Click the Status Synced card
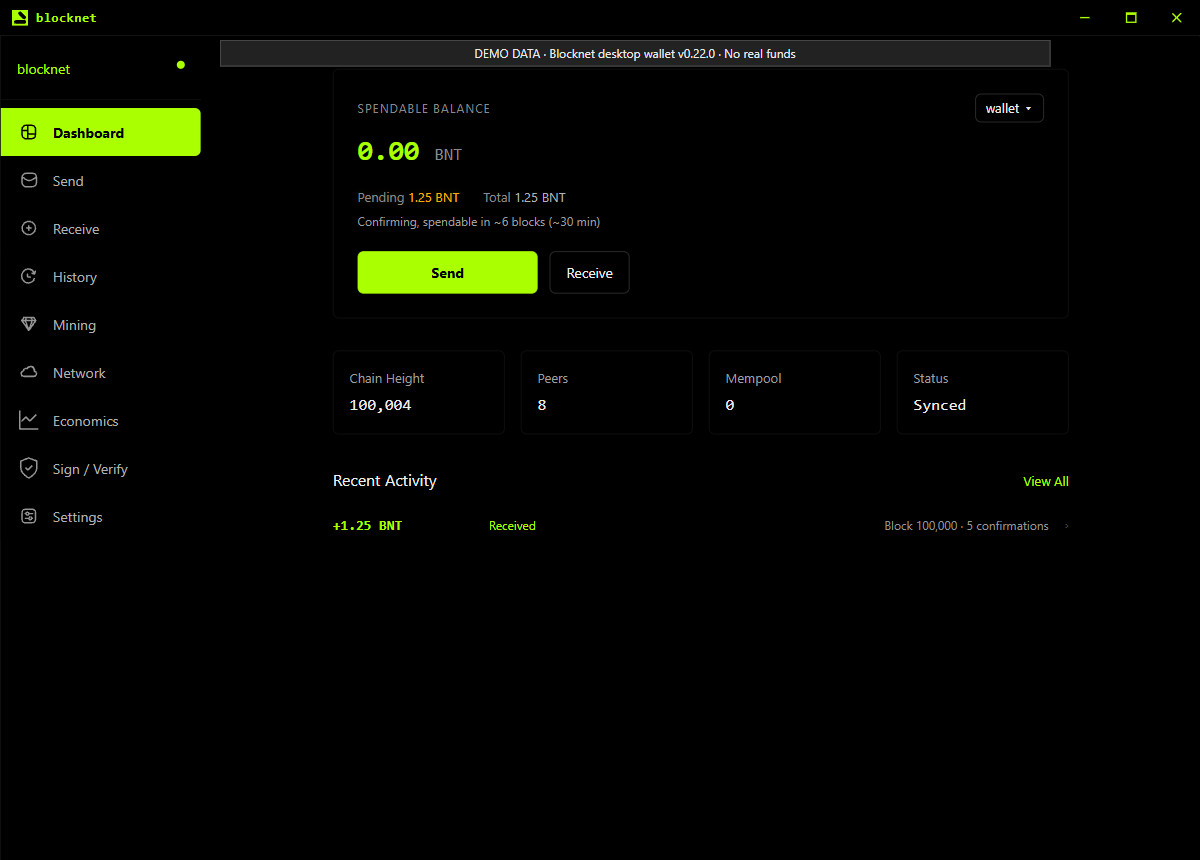The height and width of the screenshot is (860, 1200). [x=983, y=392]
